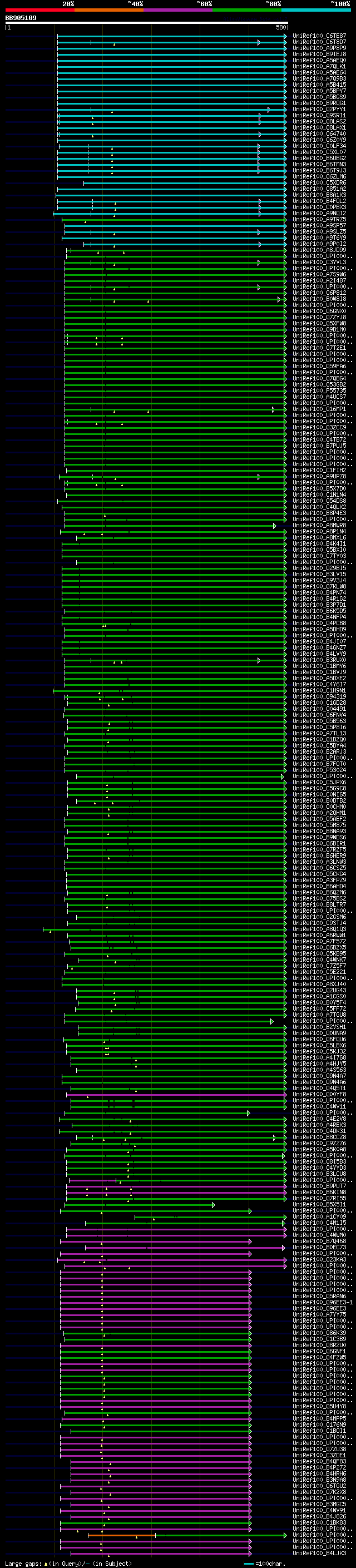The width and height of the screenshot is (356, 1568).
Task: Open hit UniRef100_A7QLK1
Action: tap(319, 66)
